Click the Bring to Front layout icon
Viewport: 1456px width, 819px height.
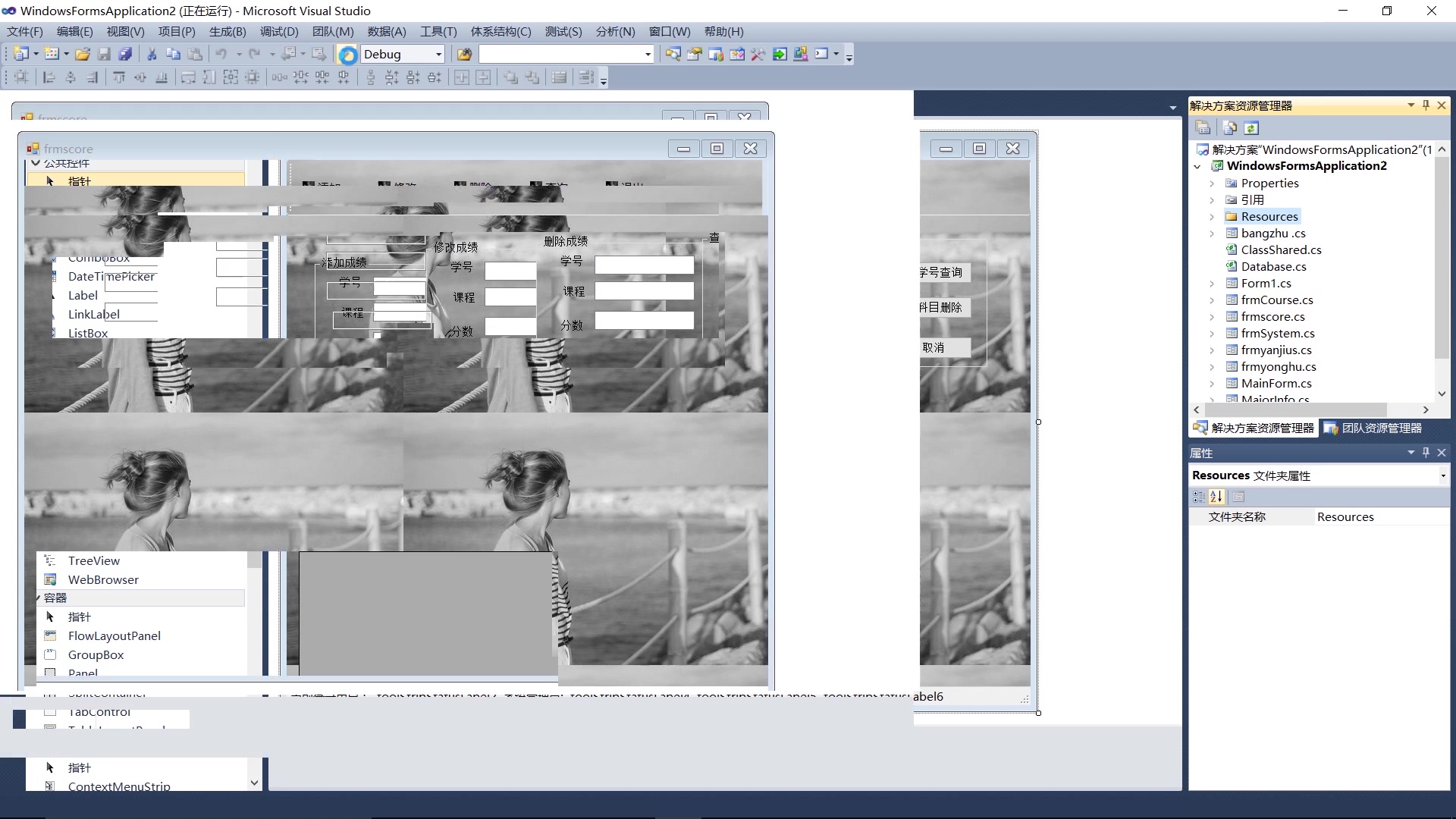click(x=511, y=77)
